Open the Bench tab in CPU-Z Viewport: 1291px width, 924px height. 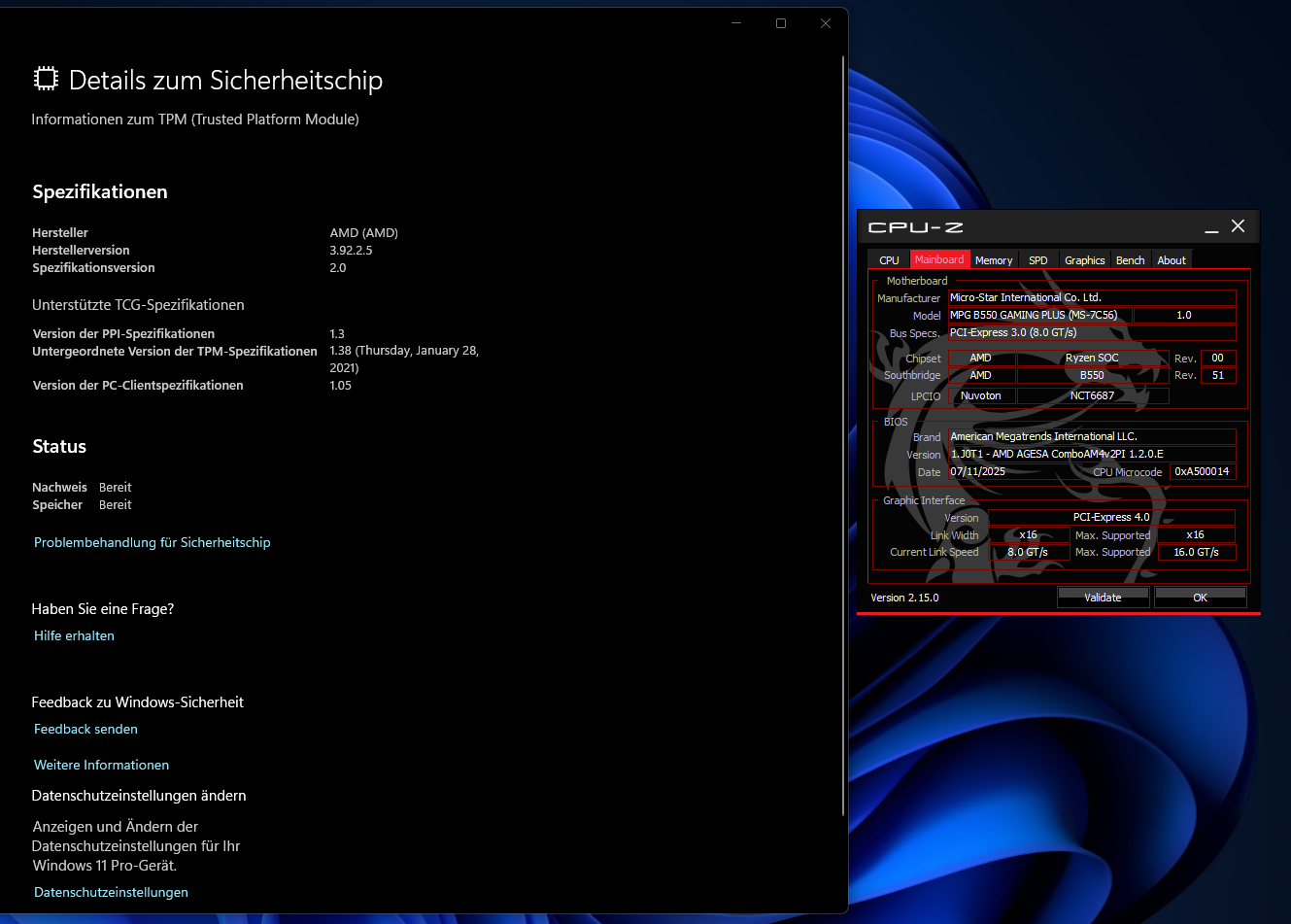(1130, 259)
